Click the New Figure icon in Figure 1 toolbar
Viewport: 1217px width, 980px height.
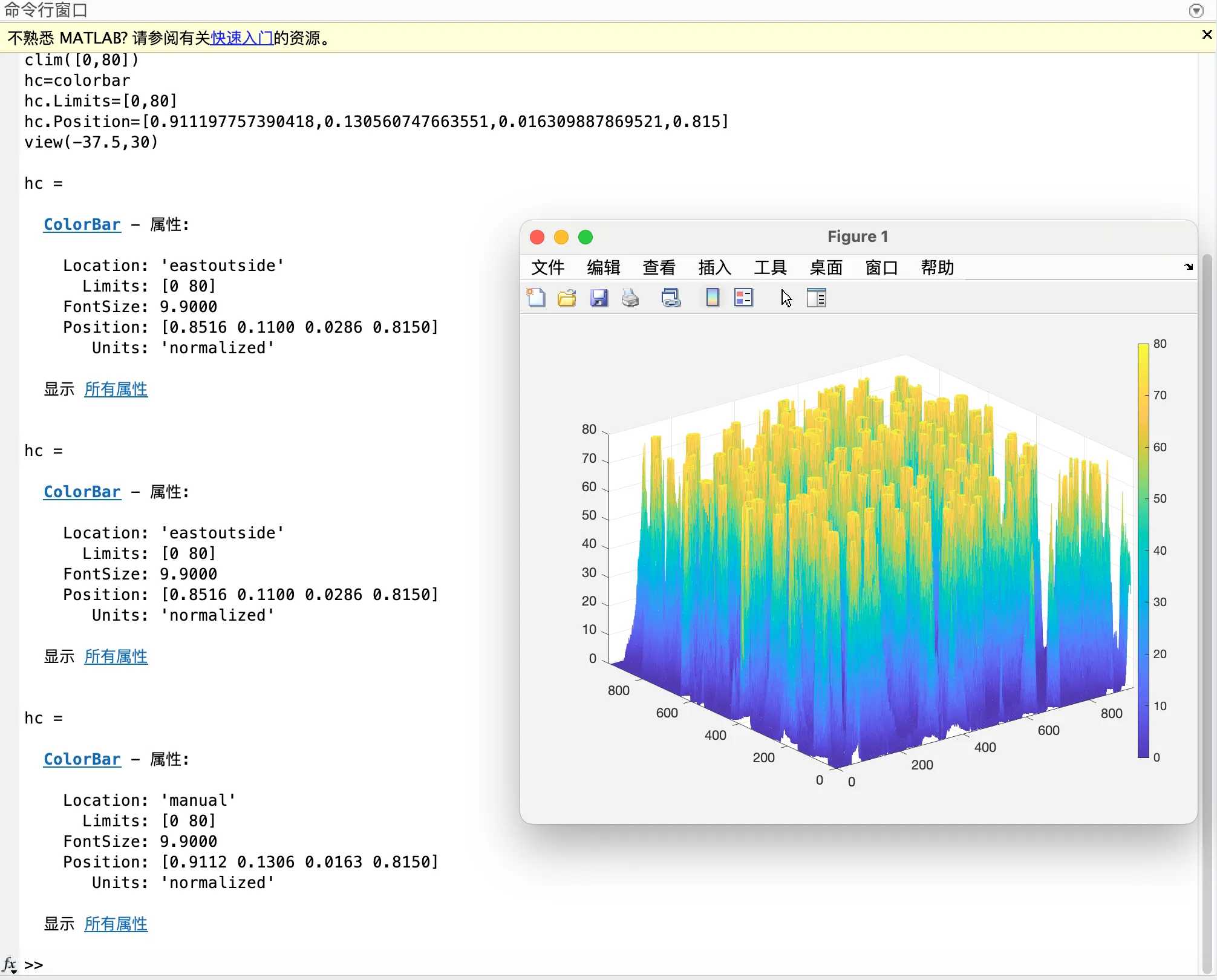(536, 298)
